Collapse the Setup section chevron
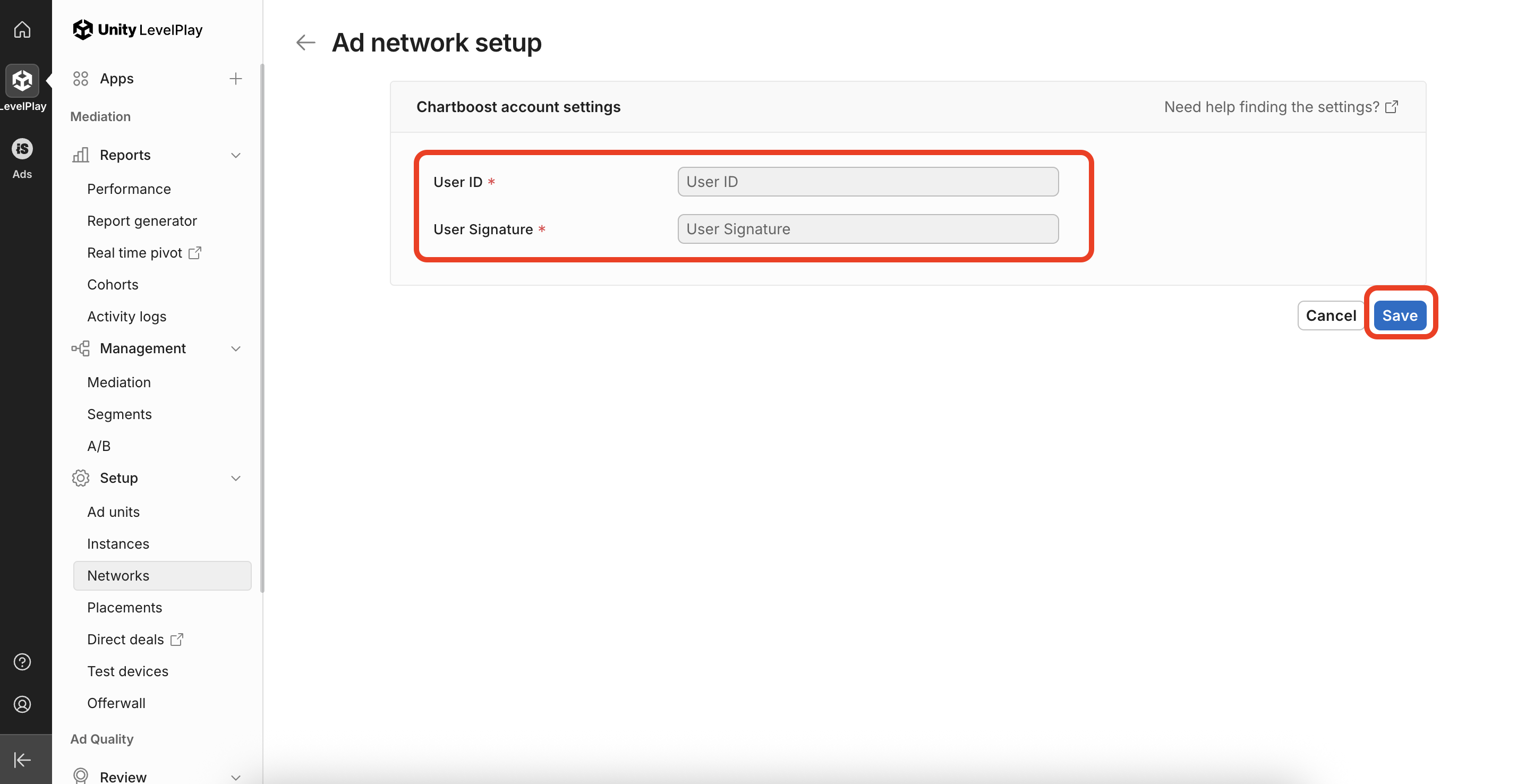 coord(236,479)
